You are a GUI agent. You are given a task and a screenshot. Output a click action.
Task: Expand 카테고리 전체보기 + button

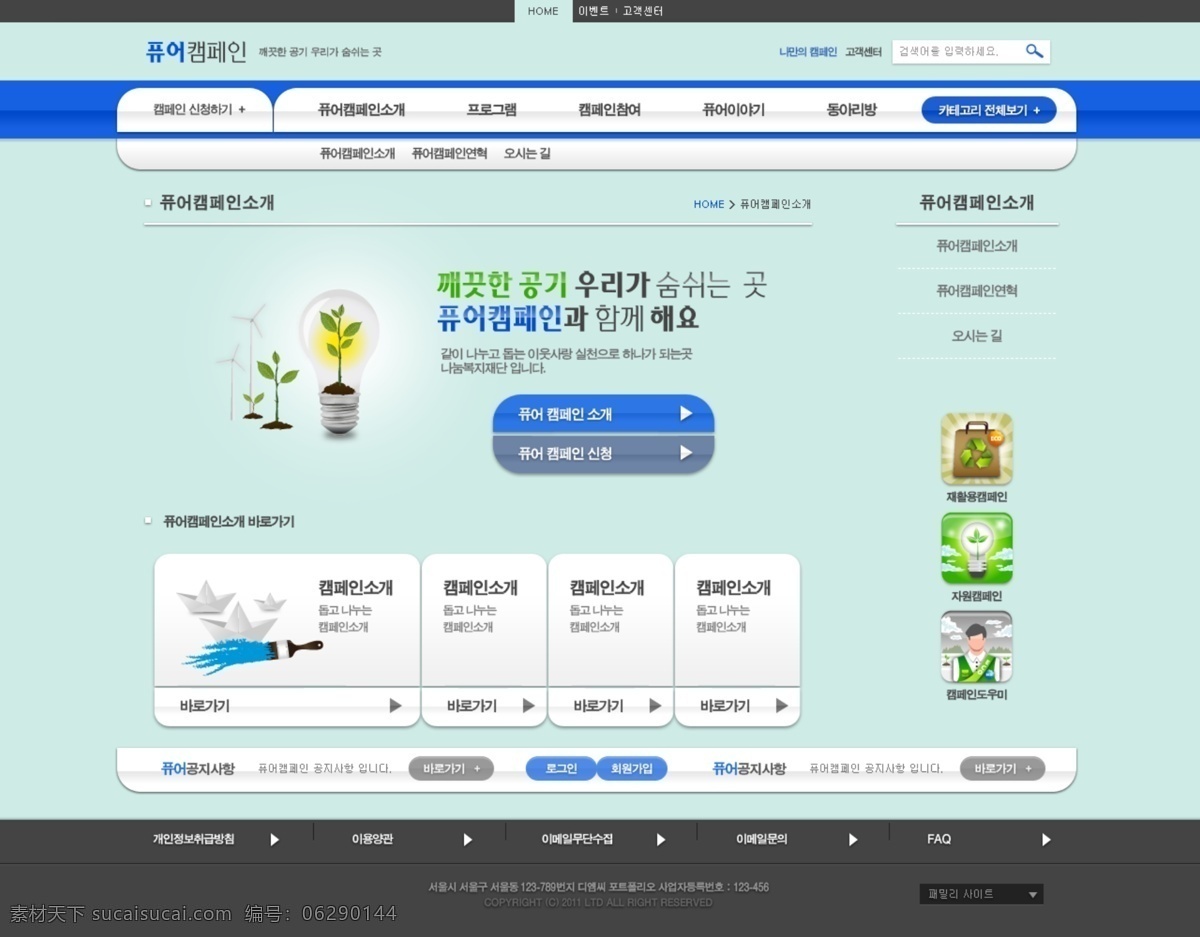989,110
